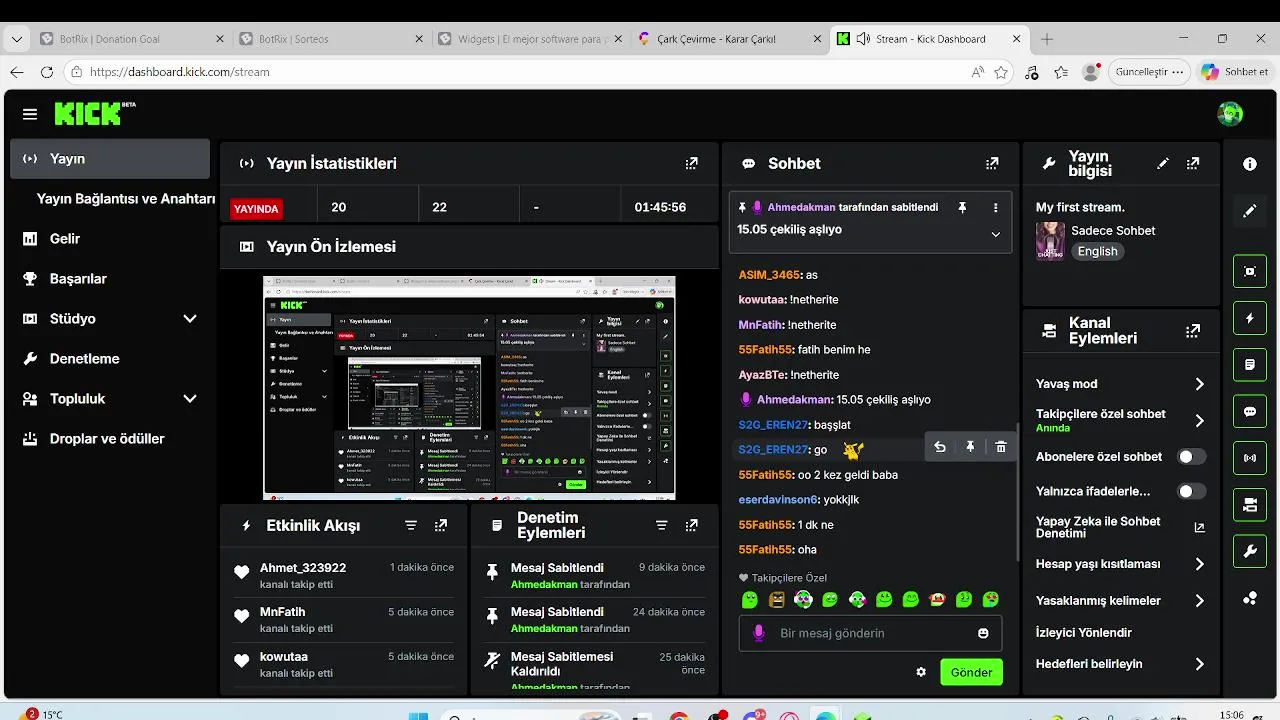Viewport: 1280px width, 720px height.
Task: Click the stream preview thumbnail
Action: pyautogui.click(x=469, y=388)
